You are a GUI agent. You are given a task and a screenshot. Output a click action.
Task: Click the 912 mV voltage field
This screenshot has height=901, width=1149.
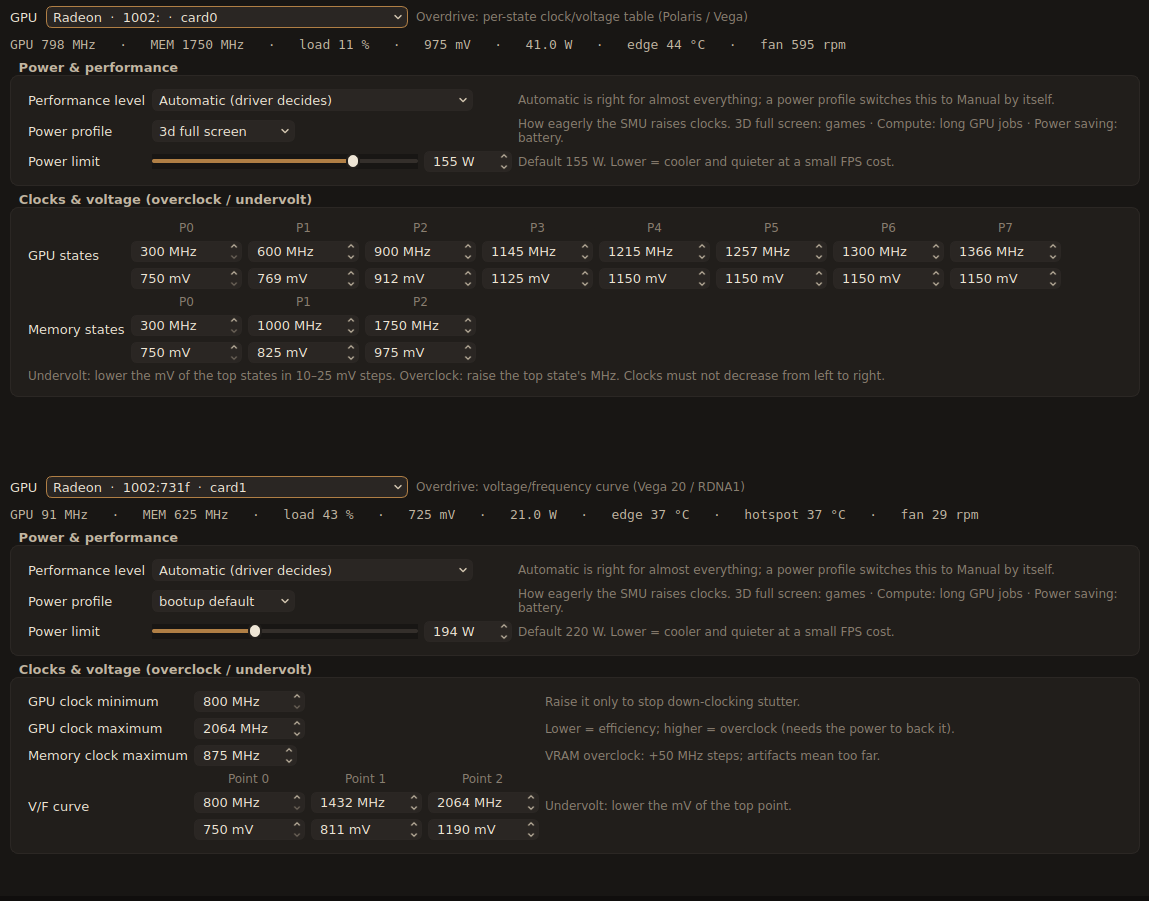pos(420,279)
